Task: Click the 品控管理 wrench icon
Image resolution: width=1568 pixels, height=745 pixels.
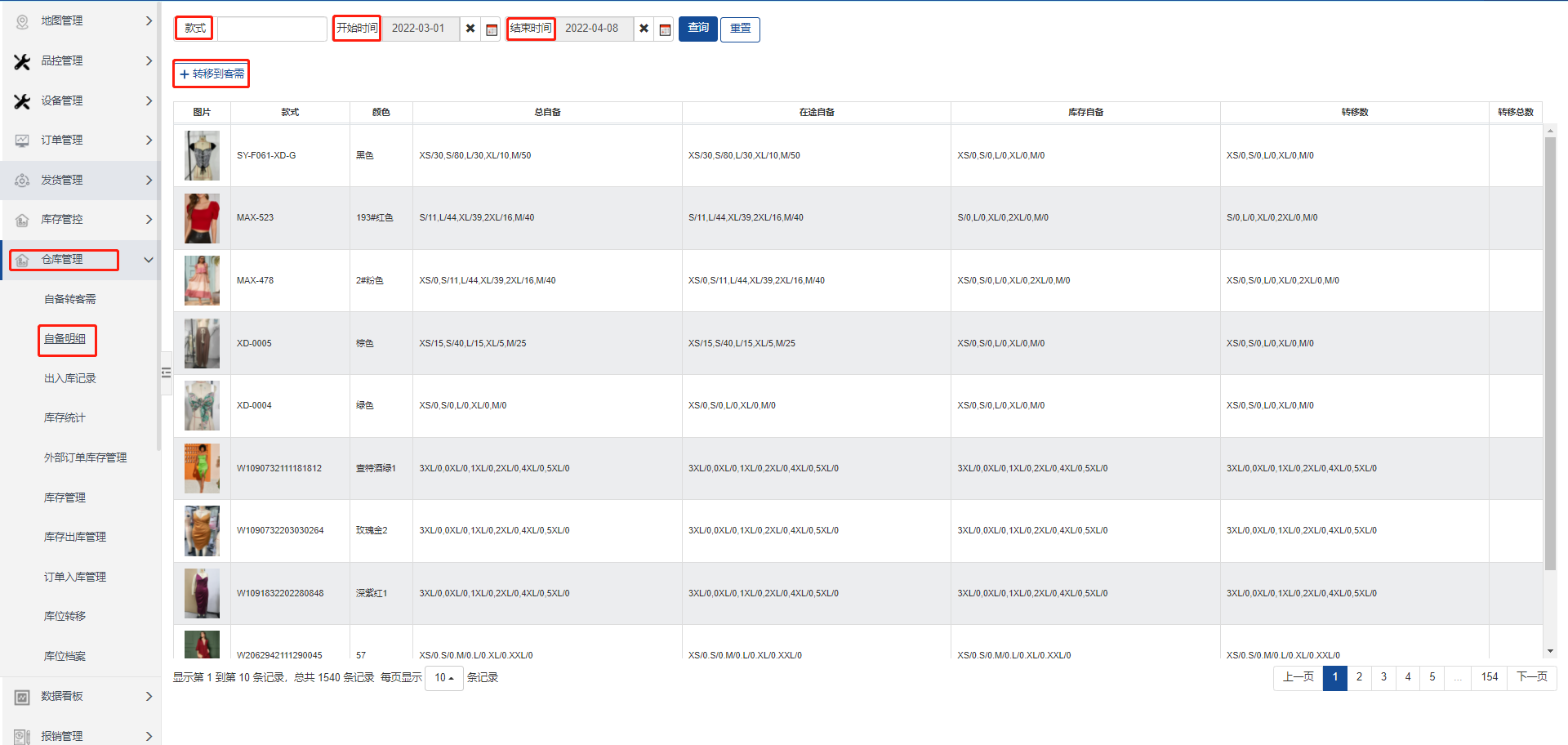Action: [22, 61]
